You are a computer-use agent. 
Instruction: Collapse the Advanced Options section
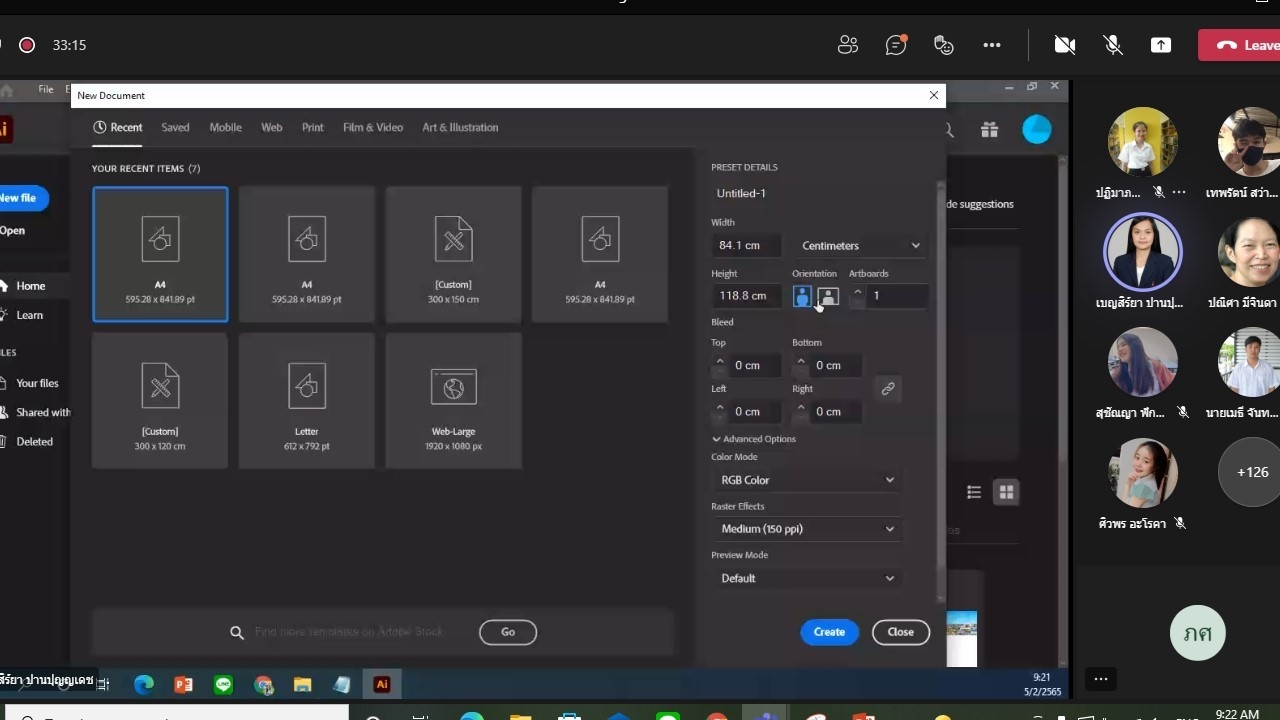754,439
